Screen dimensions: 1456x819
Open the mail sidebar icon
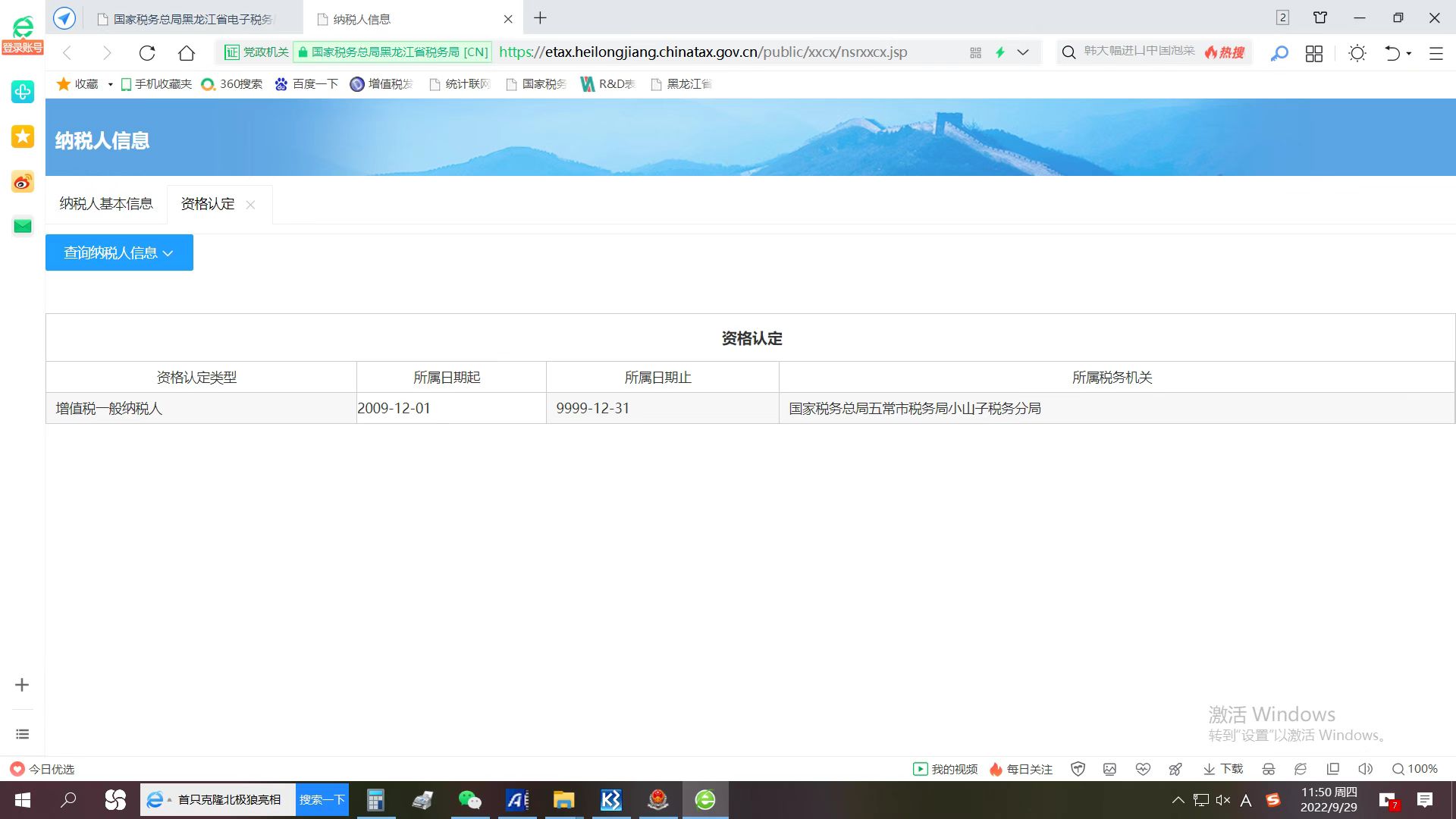click(x=23, y=226)
